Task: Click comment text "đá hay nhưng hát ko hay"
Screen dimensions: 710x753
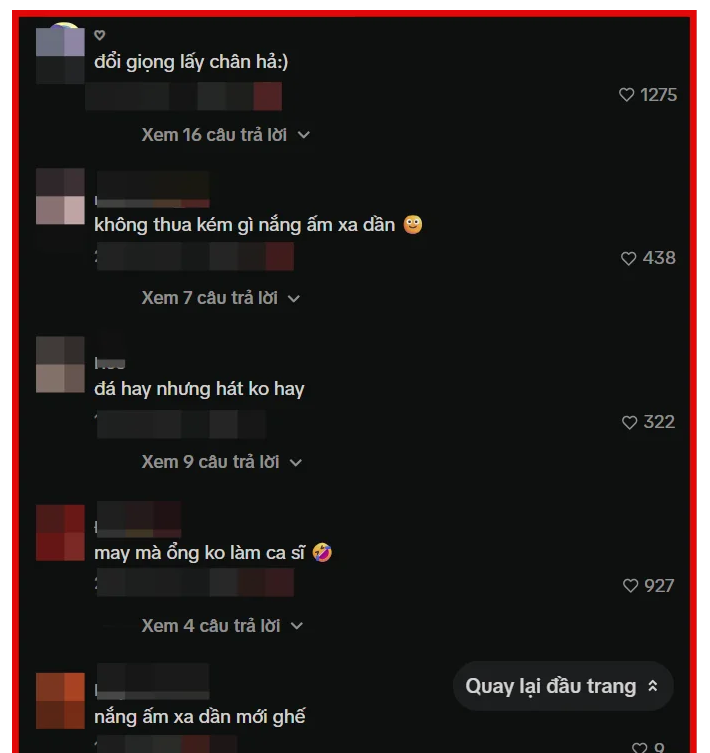Action: coord(199,389)
